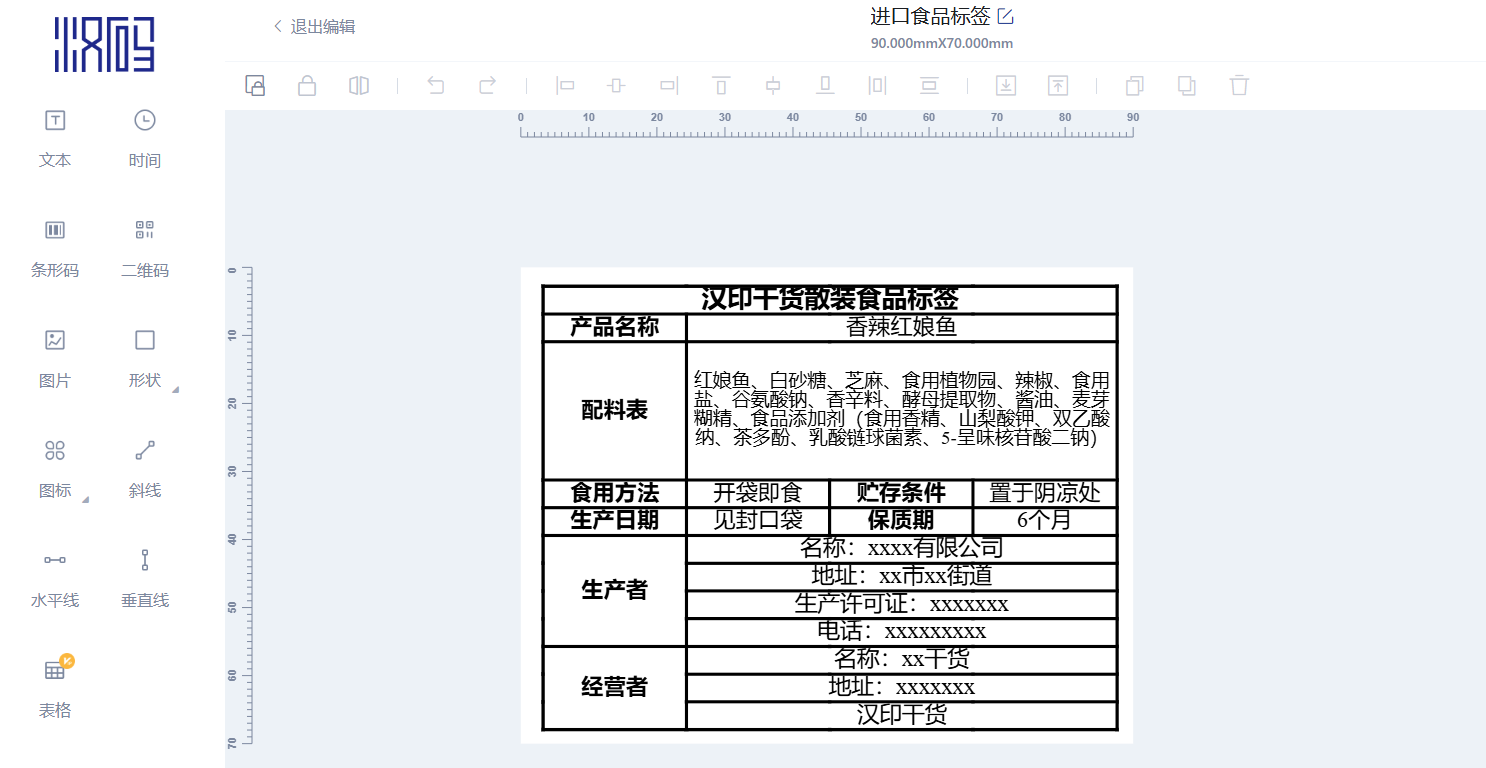The height and width of the screenshot is (768, 1486).
Task: Select the 时间 time tool
Action: coord(145,138)
